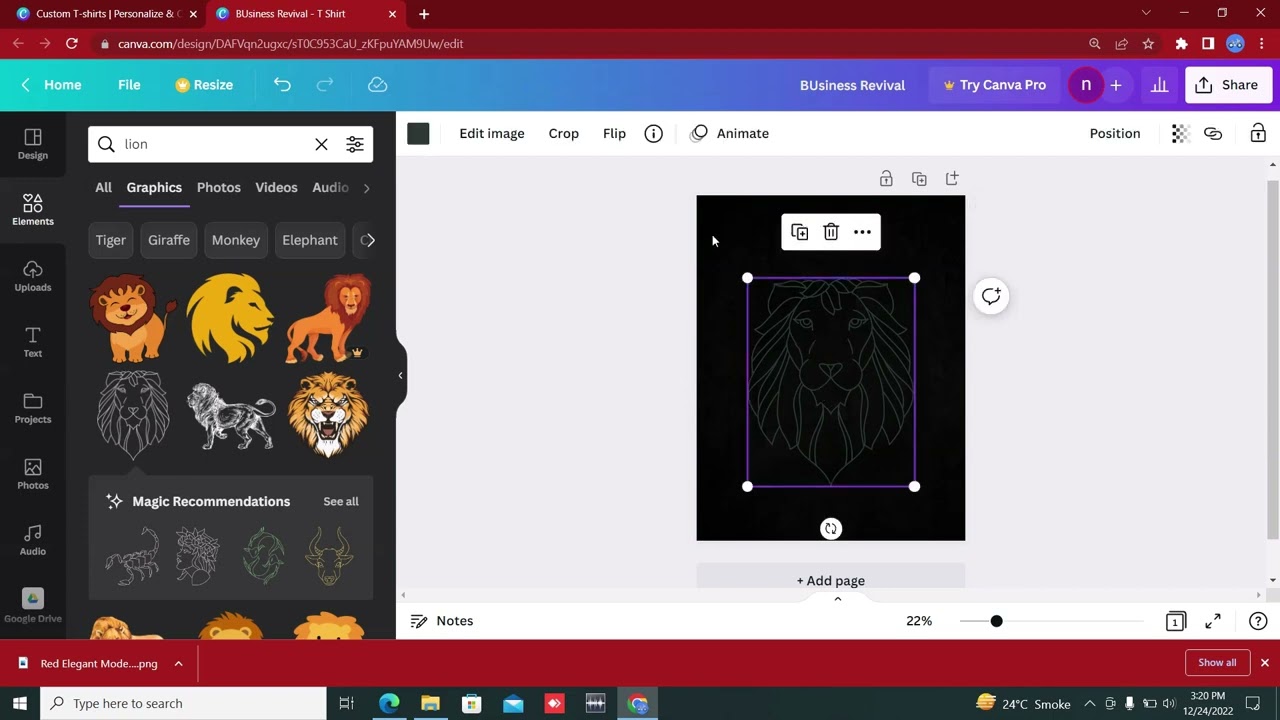Image resolution: width=1280 pixels, height=720 pixels.
Task: Click the link icon in toolbar
Action: pyautogui.click(x=1213, y=133)
